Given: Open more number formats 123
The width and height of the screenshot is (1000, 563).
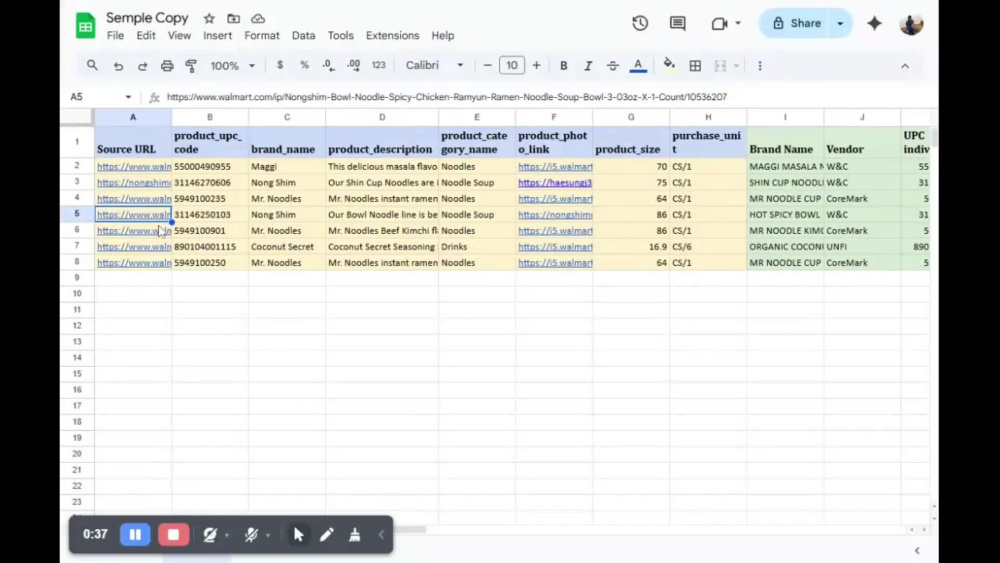Looking at the screenshot, I should point(379,65).
